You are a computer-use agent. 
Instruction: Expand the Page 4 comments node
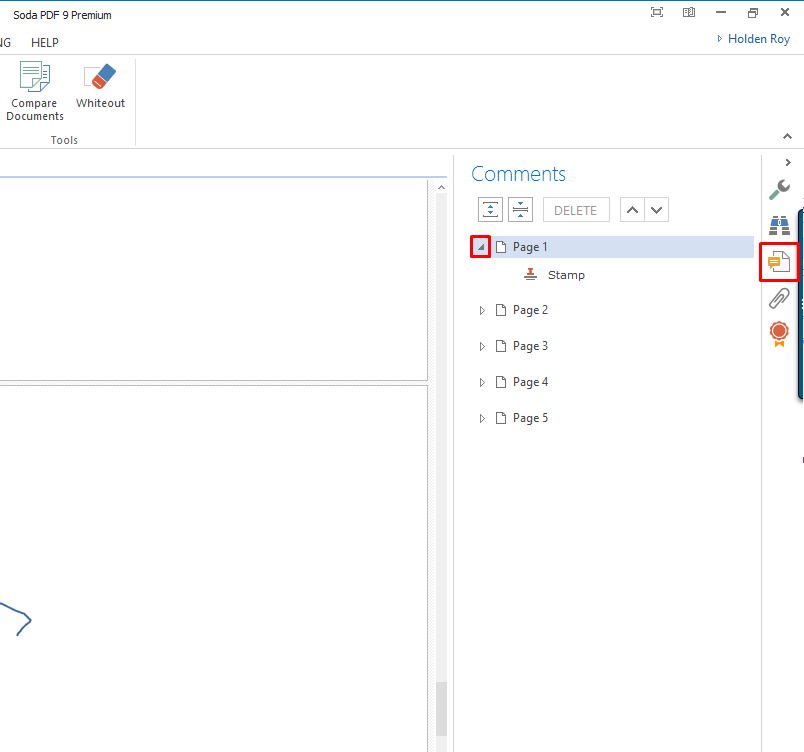482,382
